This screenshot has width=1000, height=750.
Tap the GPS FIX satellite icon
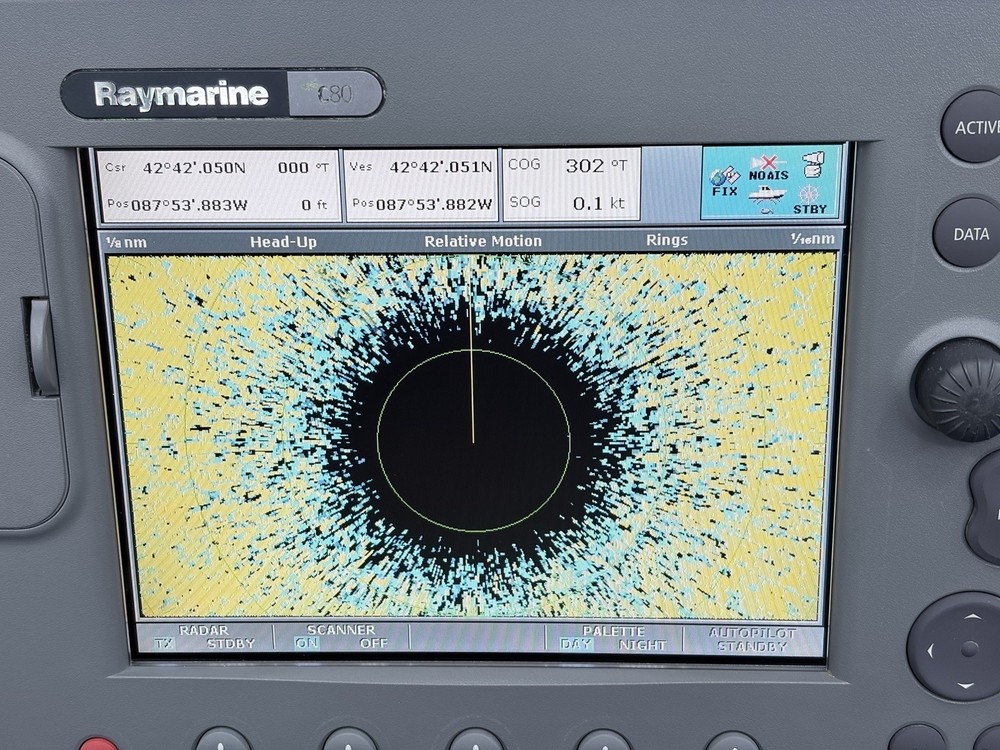(x=724, y=181)
